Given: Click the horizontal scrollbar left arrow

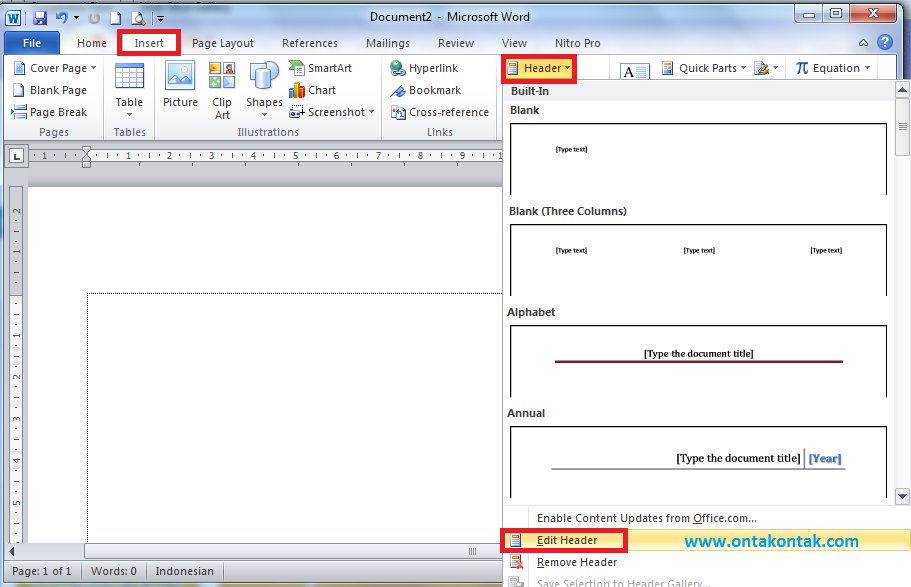Looking at the screenshot, I should (x=12, y=551).
